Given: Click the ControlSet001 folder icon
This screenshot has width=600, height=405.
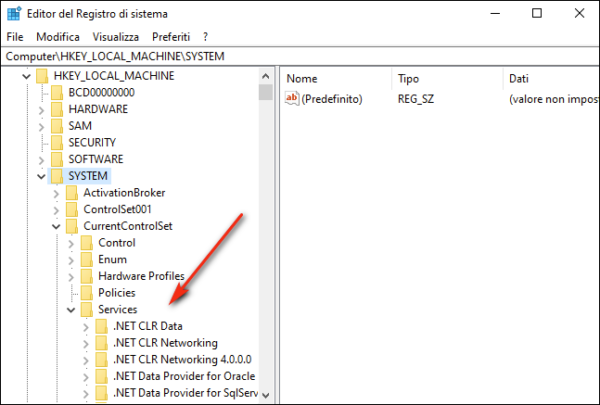Looking at the screenshot, I should click(72, 209).
